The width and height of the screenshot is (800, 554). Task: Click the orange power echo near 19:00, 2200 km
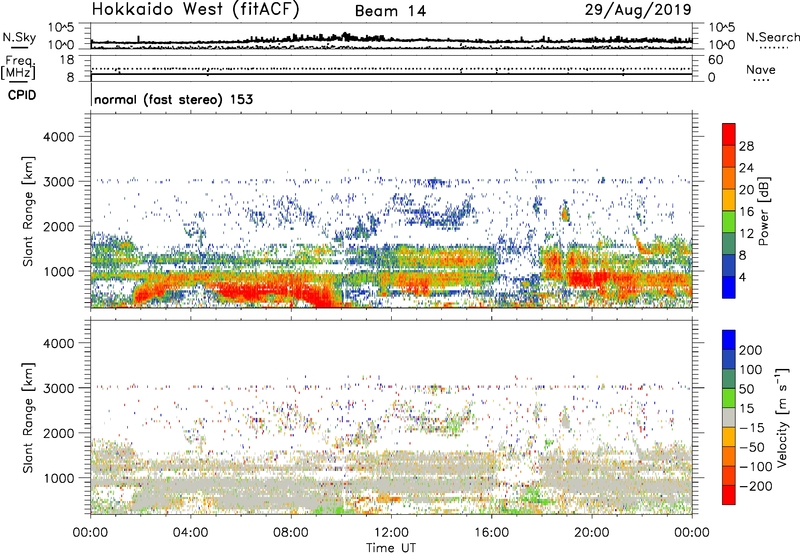click(x=565, y=212)
